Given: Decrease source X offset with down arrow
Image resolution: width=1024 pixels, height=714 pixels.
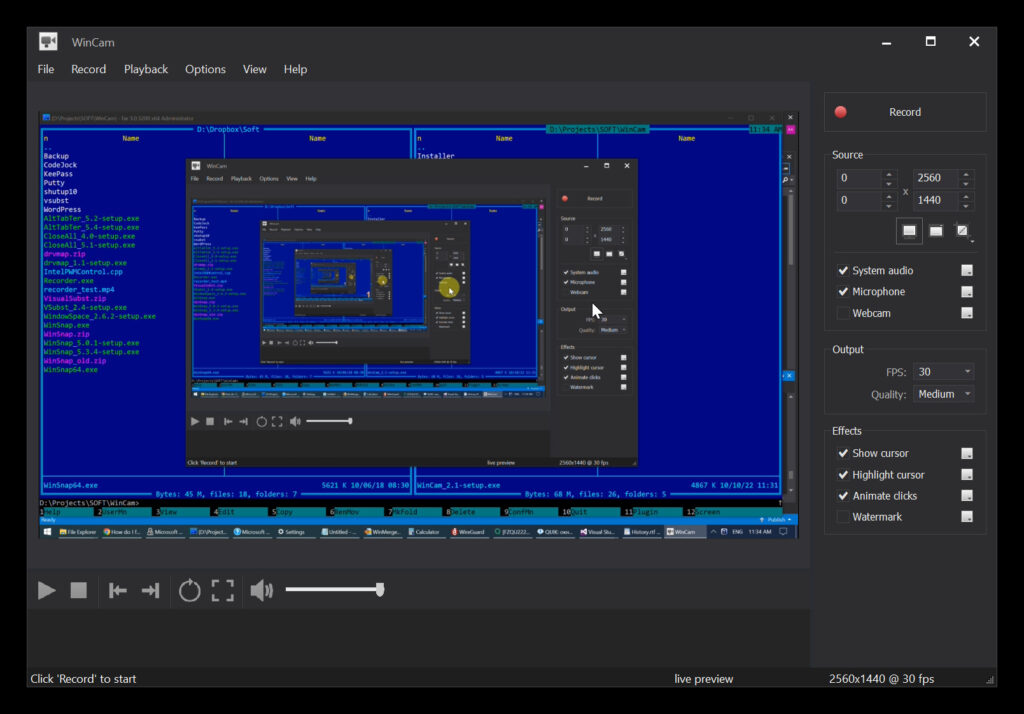Looking at the screenshot, I should click(889, 184).
